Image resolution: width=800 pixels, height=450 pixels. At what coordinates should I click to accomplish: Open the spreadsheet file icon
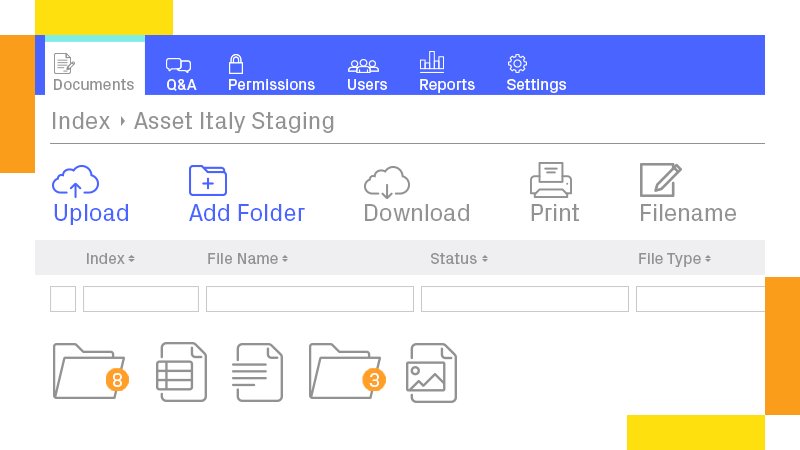click(182, 371)
